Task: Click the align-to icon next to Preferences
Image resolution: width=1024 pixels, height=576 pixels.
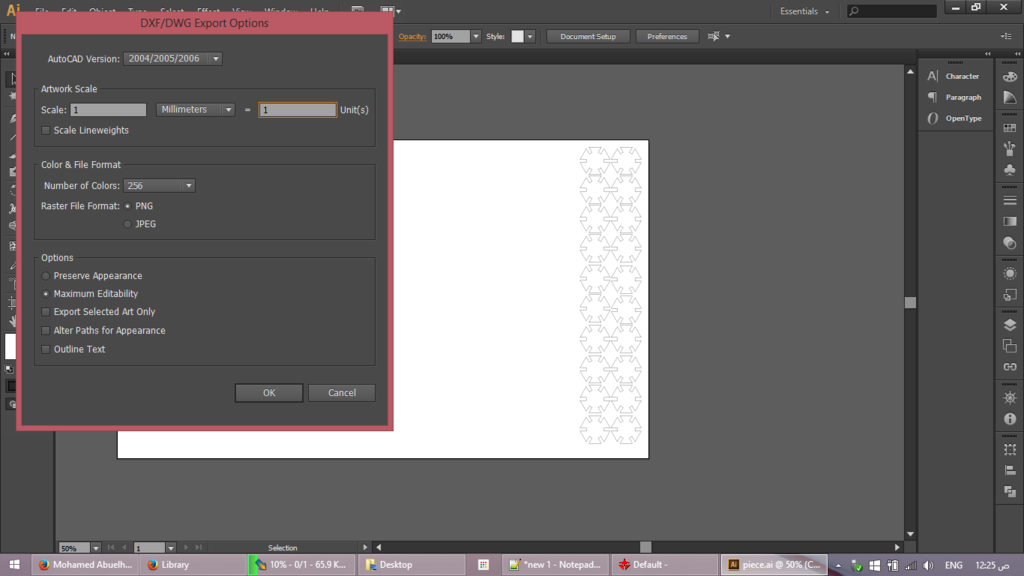Action: 714,37
